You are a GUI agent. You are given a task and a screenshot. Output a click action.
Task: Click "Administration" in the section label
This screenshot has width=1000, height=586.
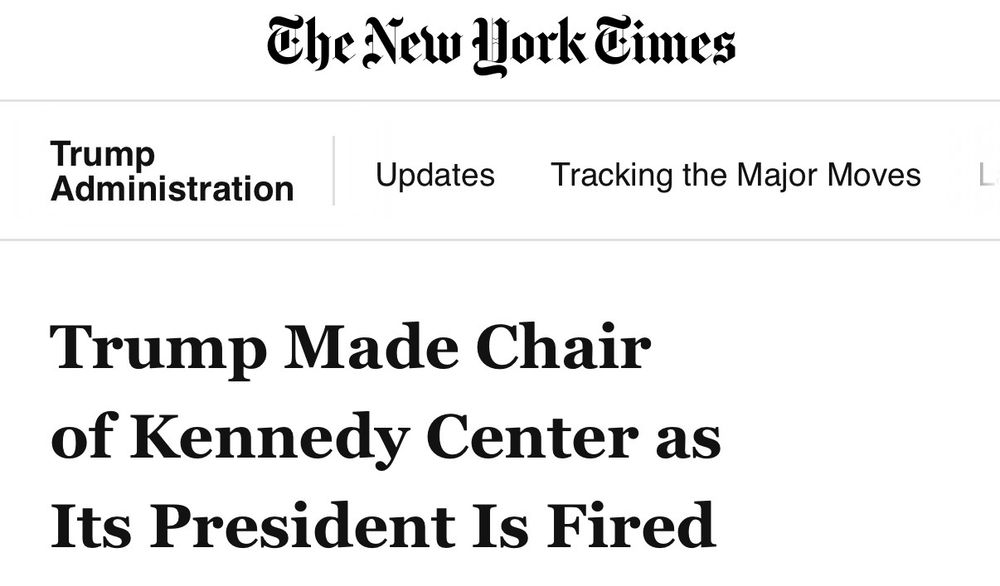[172, 189]
